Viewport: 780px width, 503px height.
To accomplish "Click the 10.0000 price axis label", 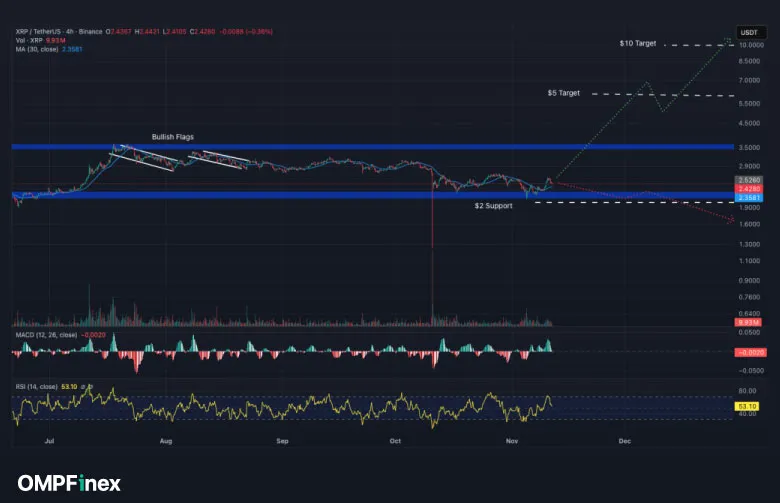I will pyautogui.click(x=750, y=45).
